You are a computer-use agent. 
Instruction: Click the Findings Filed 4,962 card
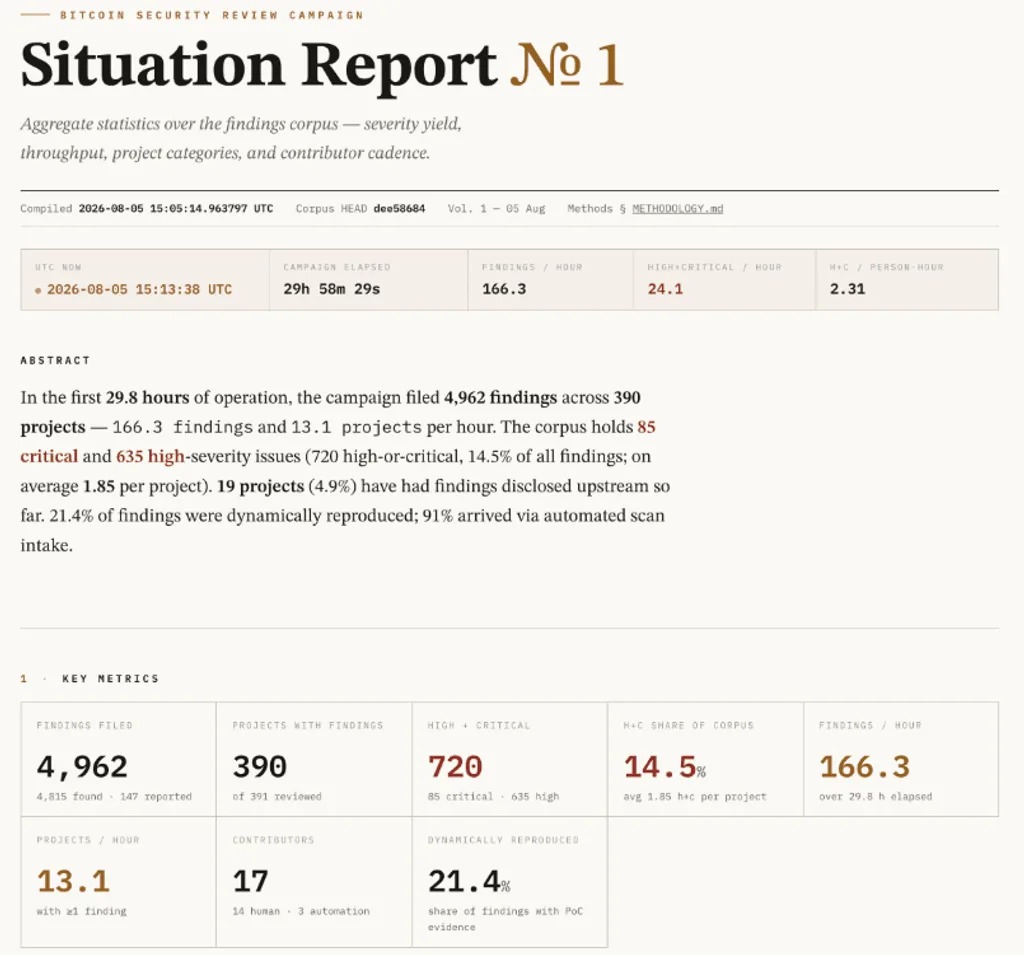point(118,759)
